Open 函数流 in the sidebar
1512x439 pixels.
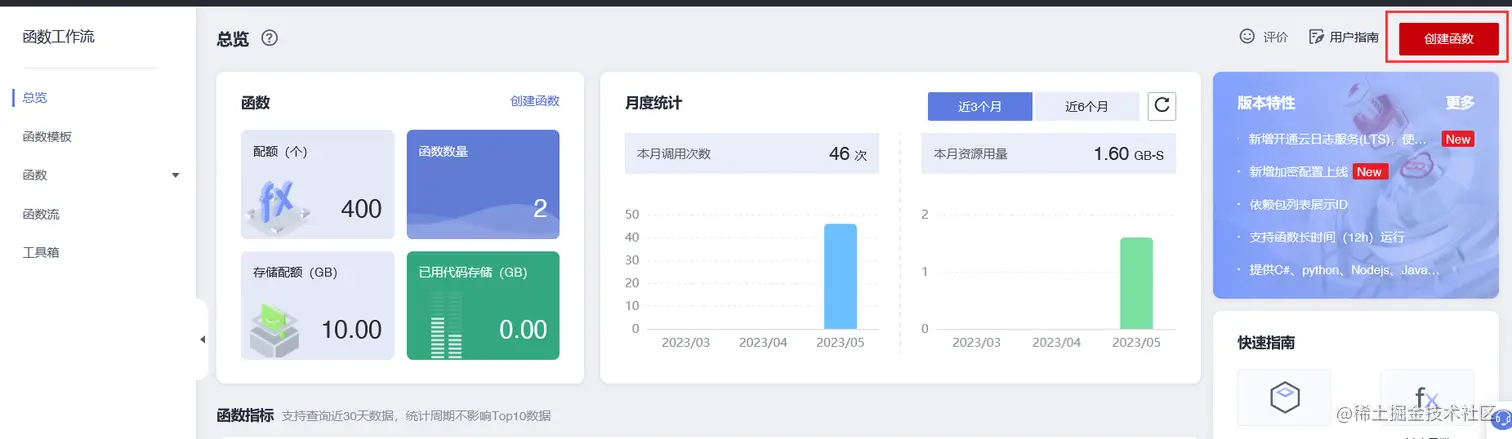click(x=41, y=214)
